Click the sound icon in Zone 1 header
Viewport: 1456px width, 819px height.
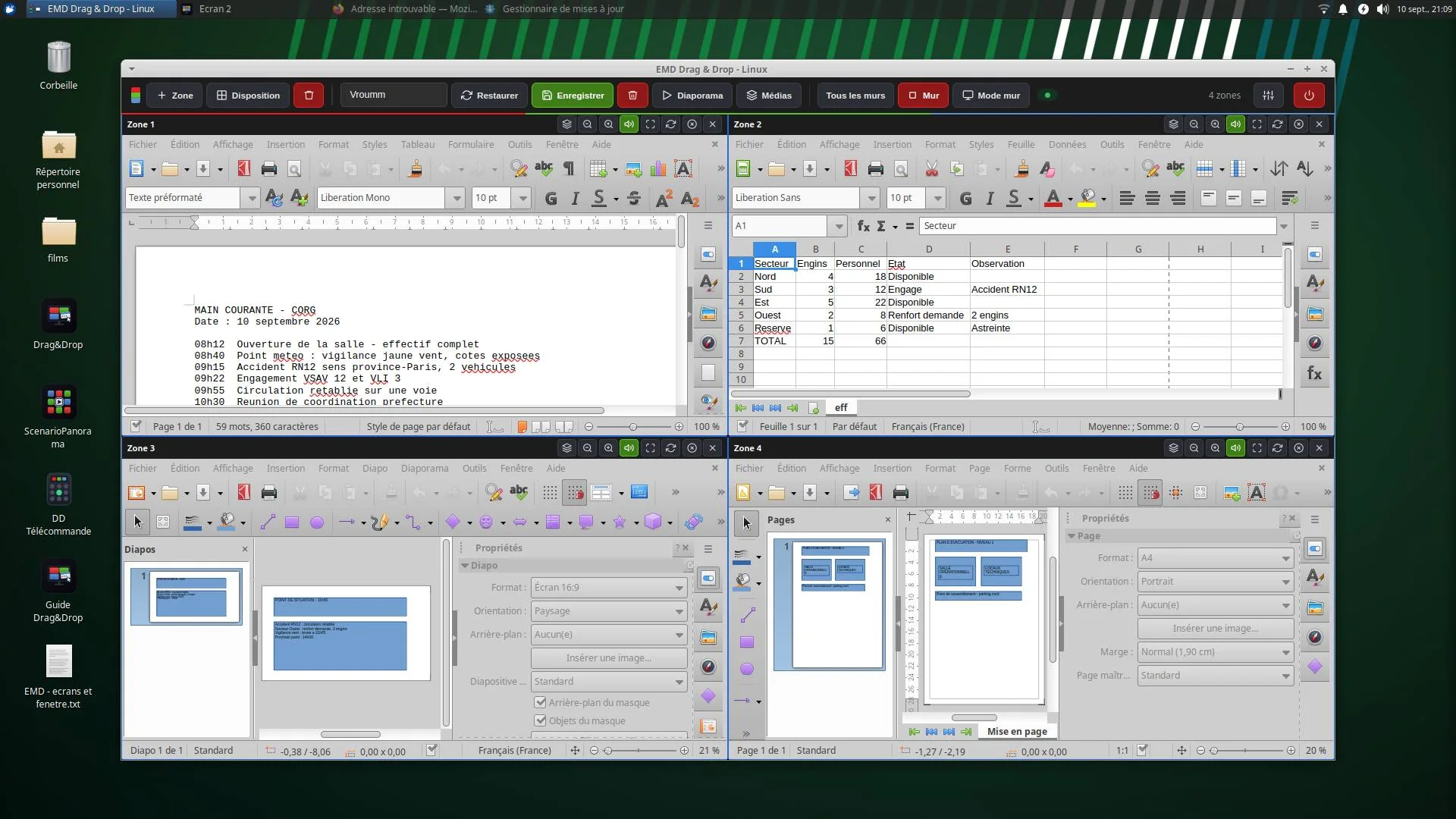(x=629, y=124)
